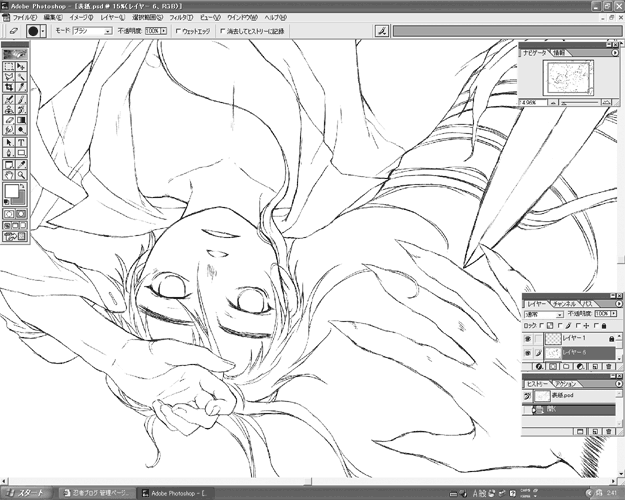Select the Blur tool
This screenshot has width=625, height=500.
coord(9,130)
